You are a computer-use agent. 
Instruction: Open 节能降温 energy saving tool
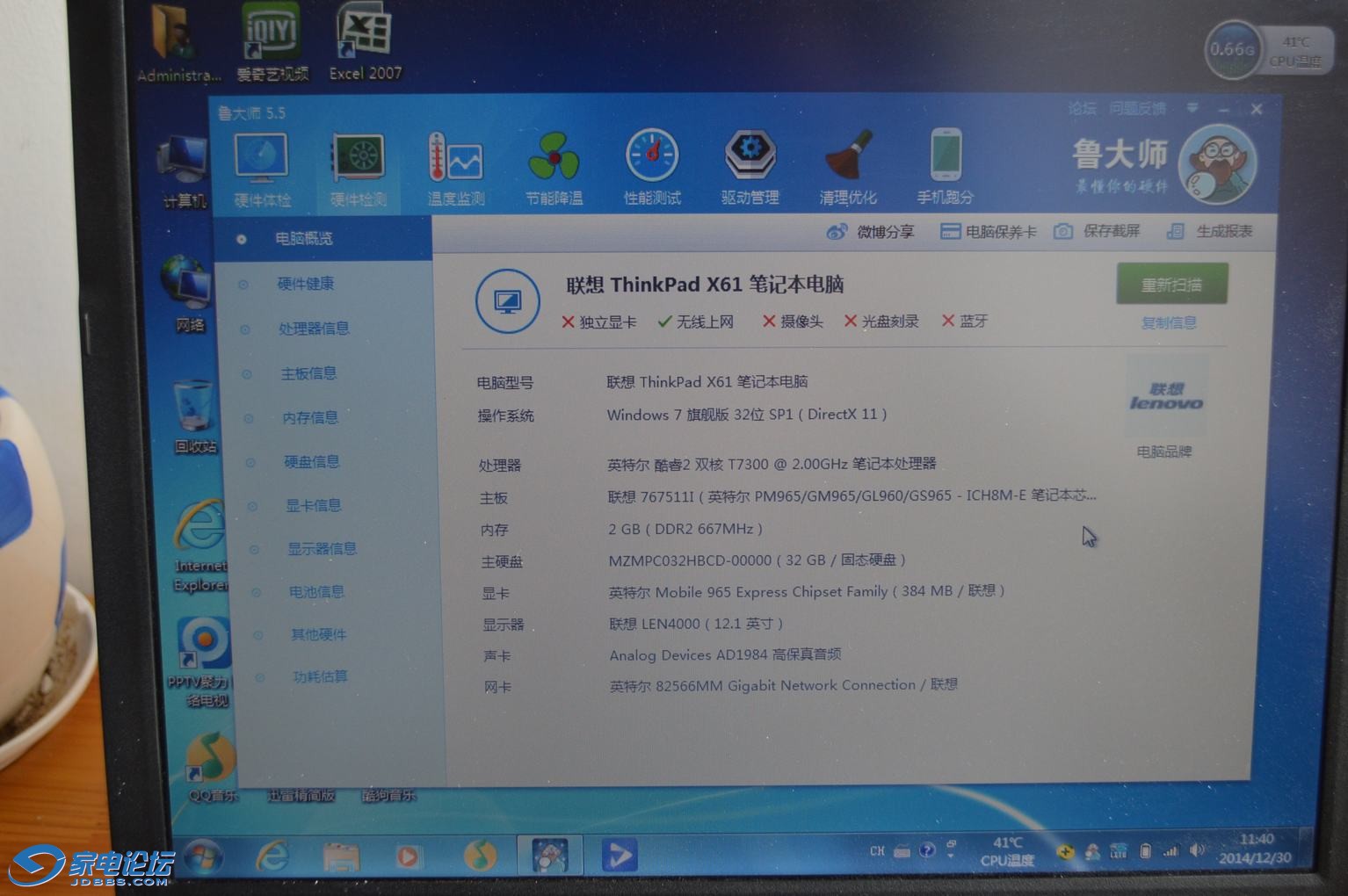click(554, 169)
